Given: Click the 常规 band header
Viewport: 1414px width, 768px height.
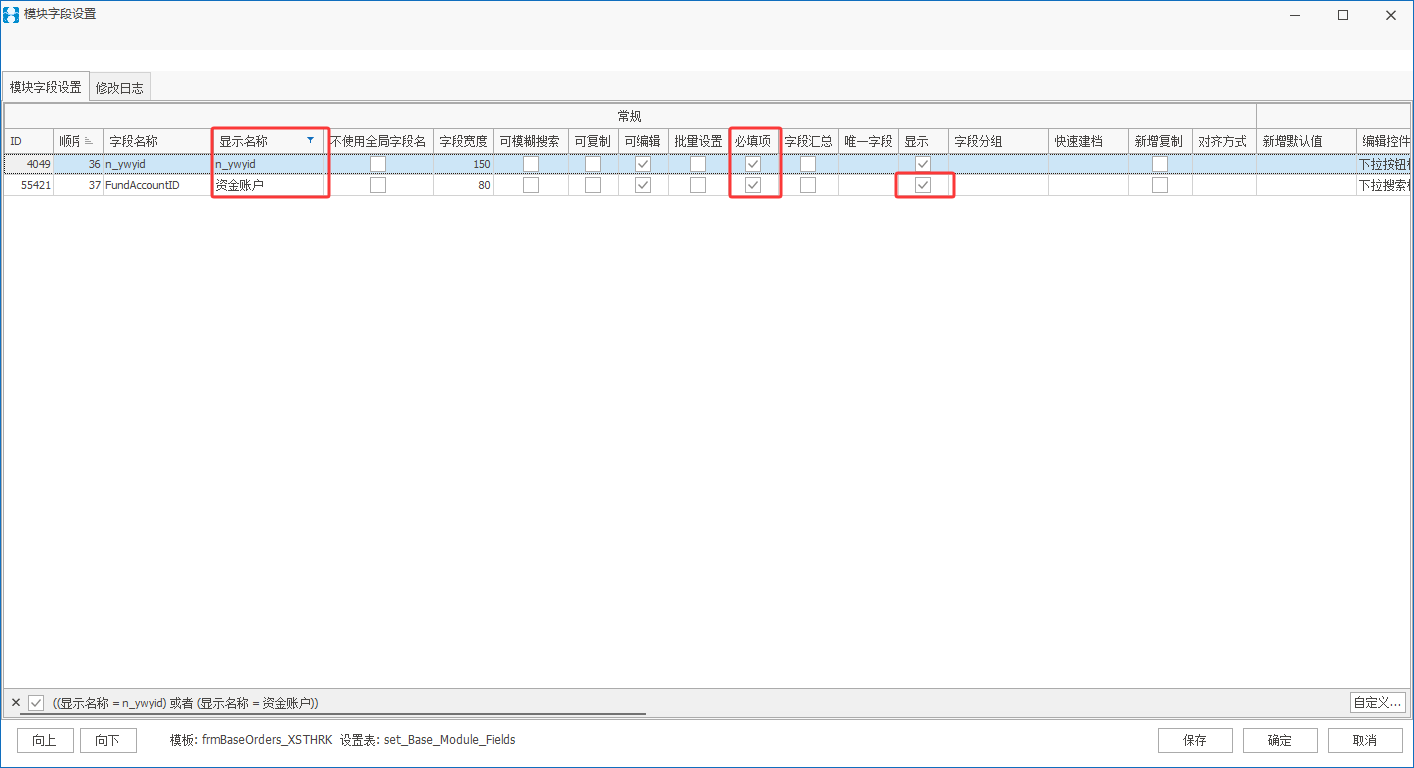Looking at the screenshot, I should [x=629, y=117].
